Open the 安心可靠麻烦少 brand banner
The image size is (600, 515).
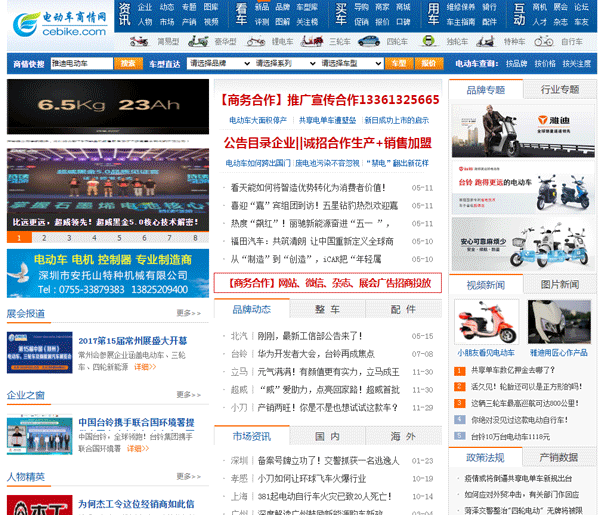pos(523,244)
